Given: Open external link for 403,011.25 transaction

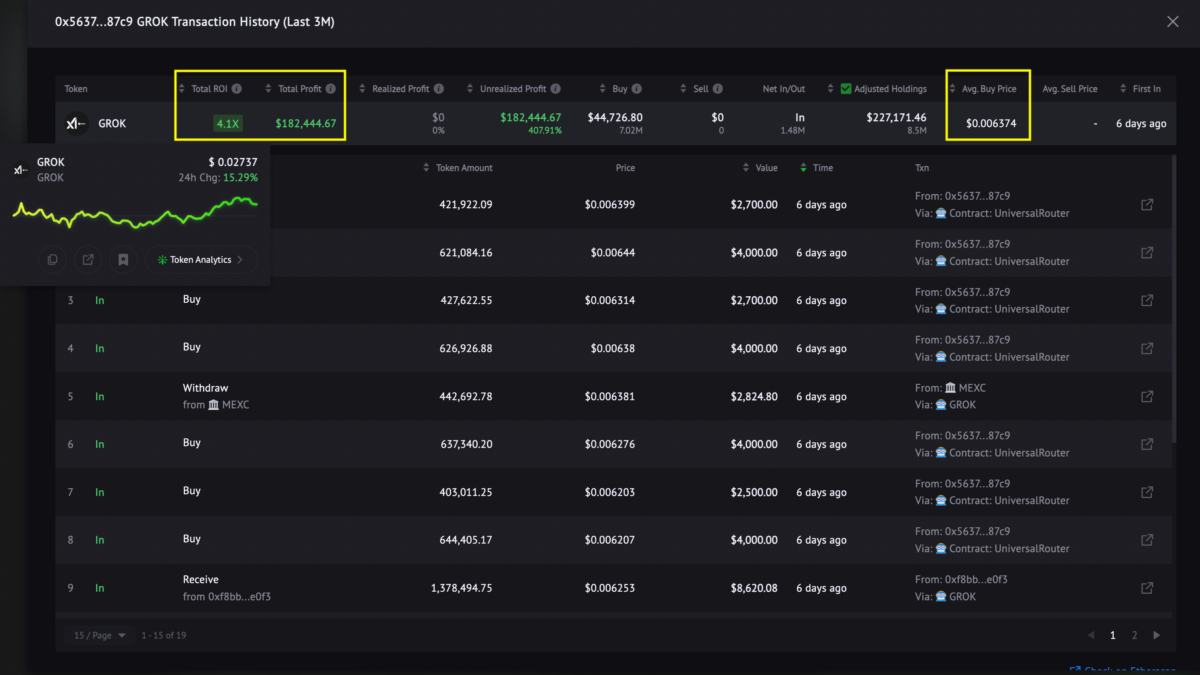Looking at the screenshot, I should click(x=1147, y=492).
